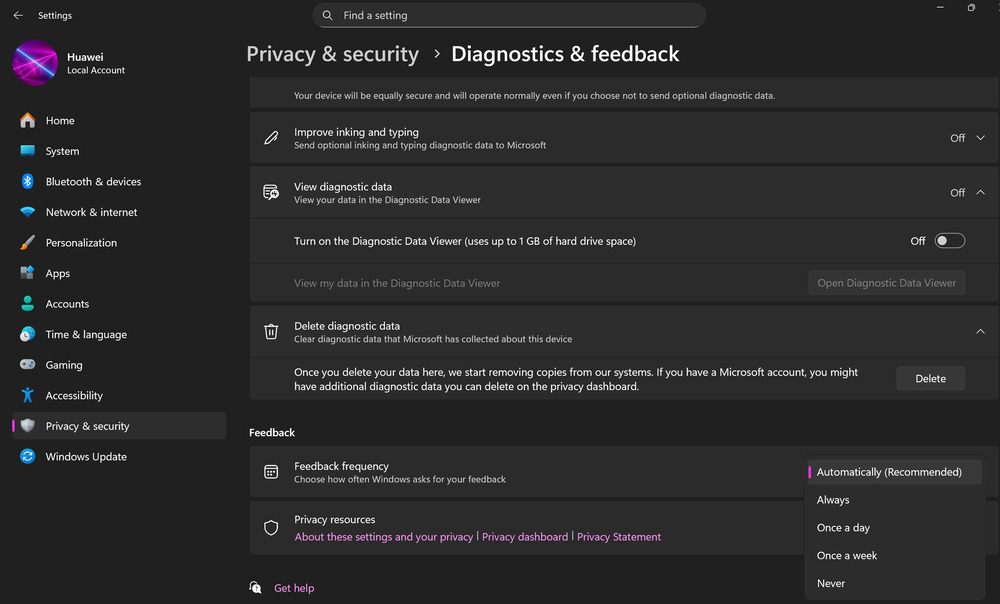Toggle the Diagnostic Data Viewer switch
The image size is (1000, 604).
pyautogui.click(x=950, y=240)
